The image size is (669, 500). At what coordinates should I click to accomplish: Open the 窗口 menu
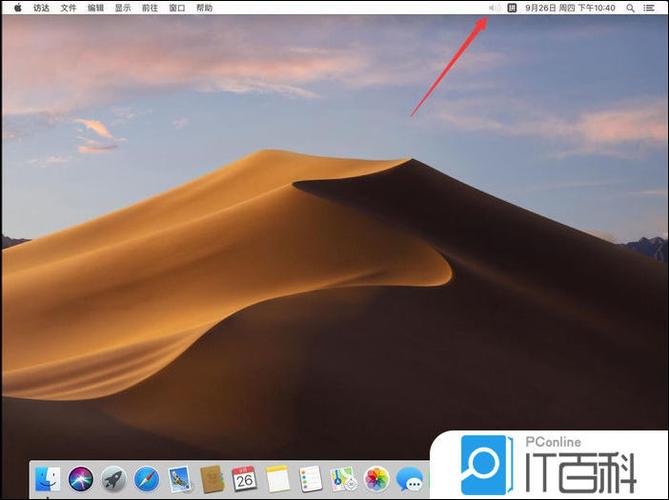[x=177, y=8]
